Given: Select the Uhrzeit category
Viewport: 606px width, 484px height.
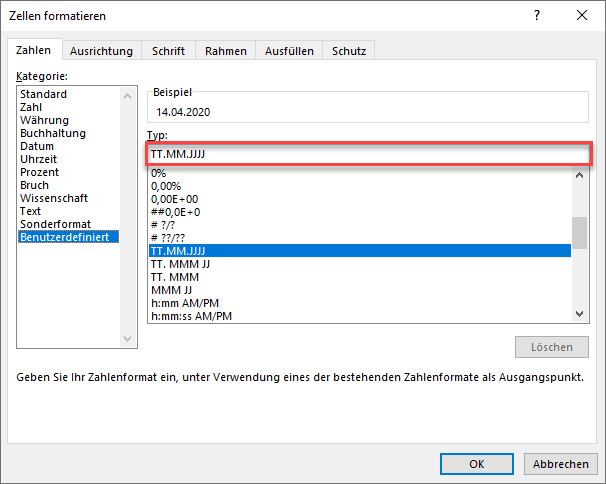Looking at the screenshot, I should click(69, 159).
